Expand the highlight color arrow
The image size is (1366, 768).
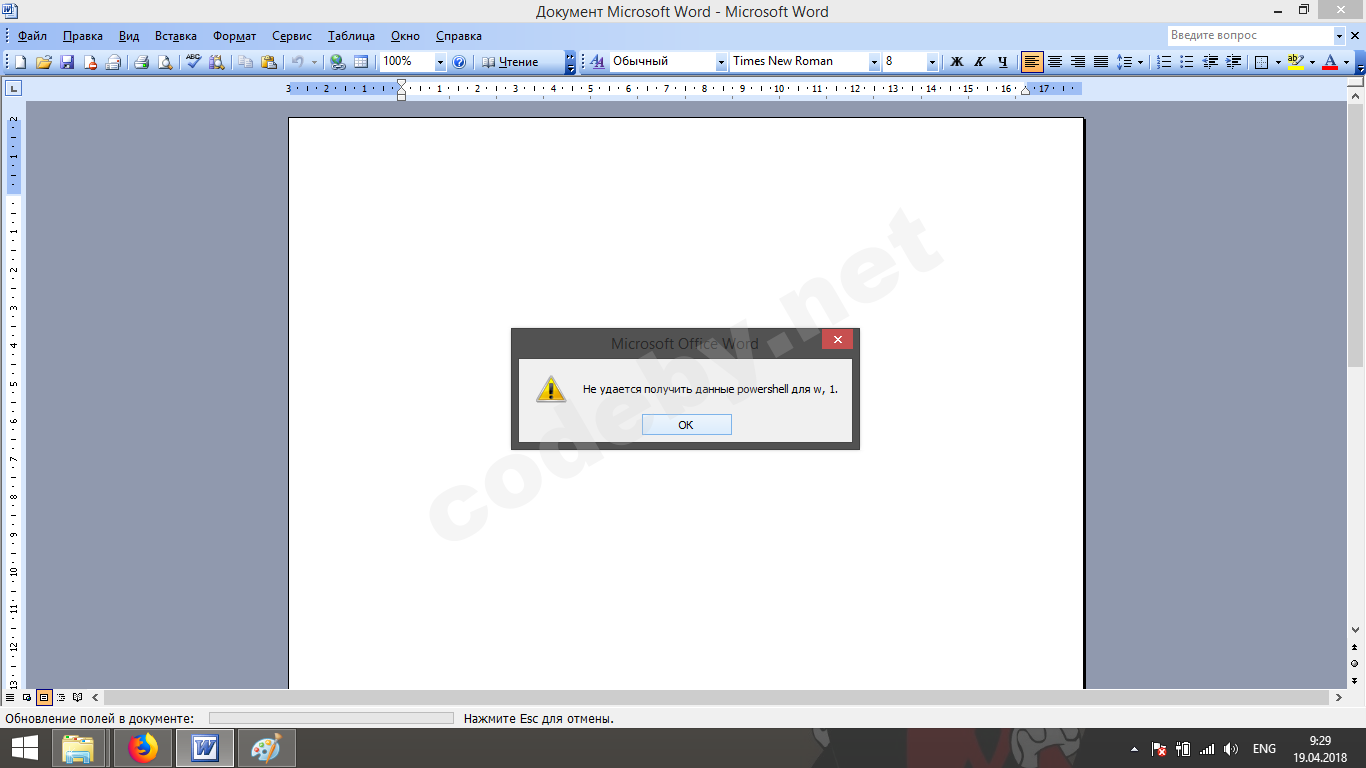click(1312, 62)
